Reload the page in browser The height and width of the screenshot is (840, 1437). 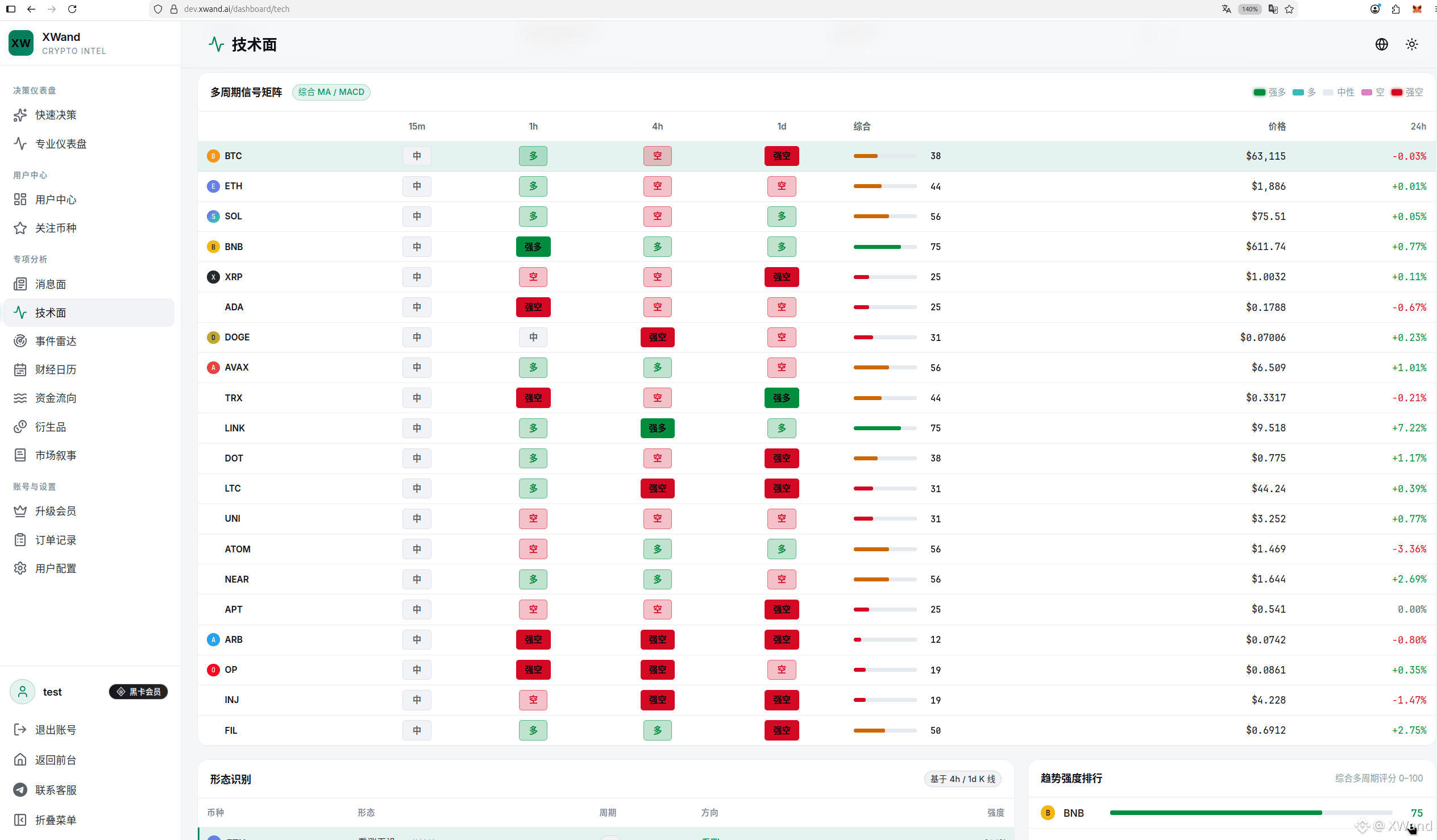click(72, 9)
